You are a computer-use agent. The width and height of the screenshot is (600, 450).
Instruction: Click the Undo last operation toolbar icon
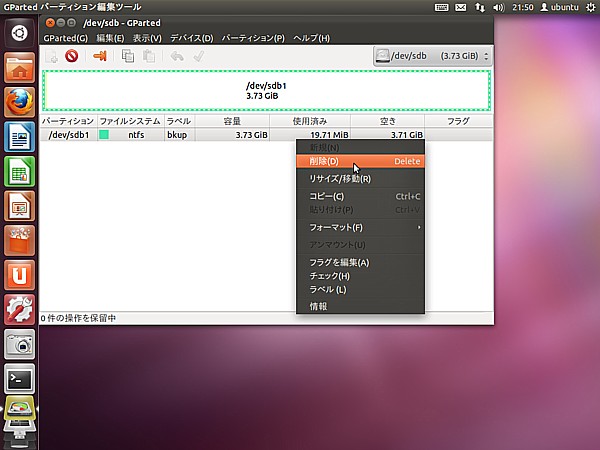(177, 56)
